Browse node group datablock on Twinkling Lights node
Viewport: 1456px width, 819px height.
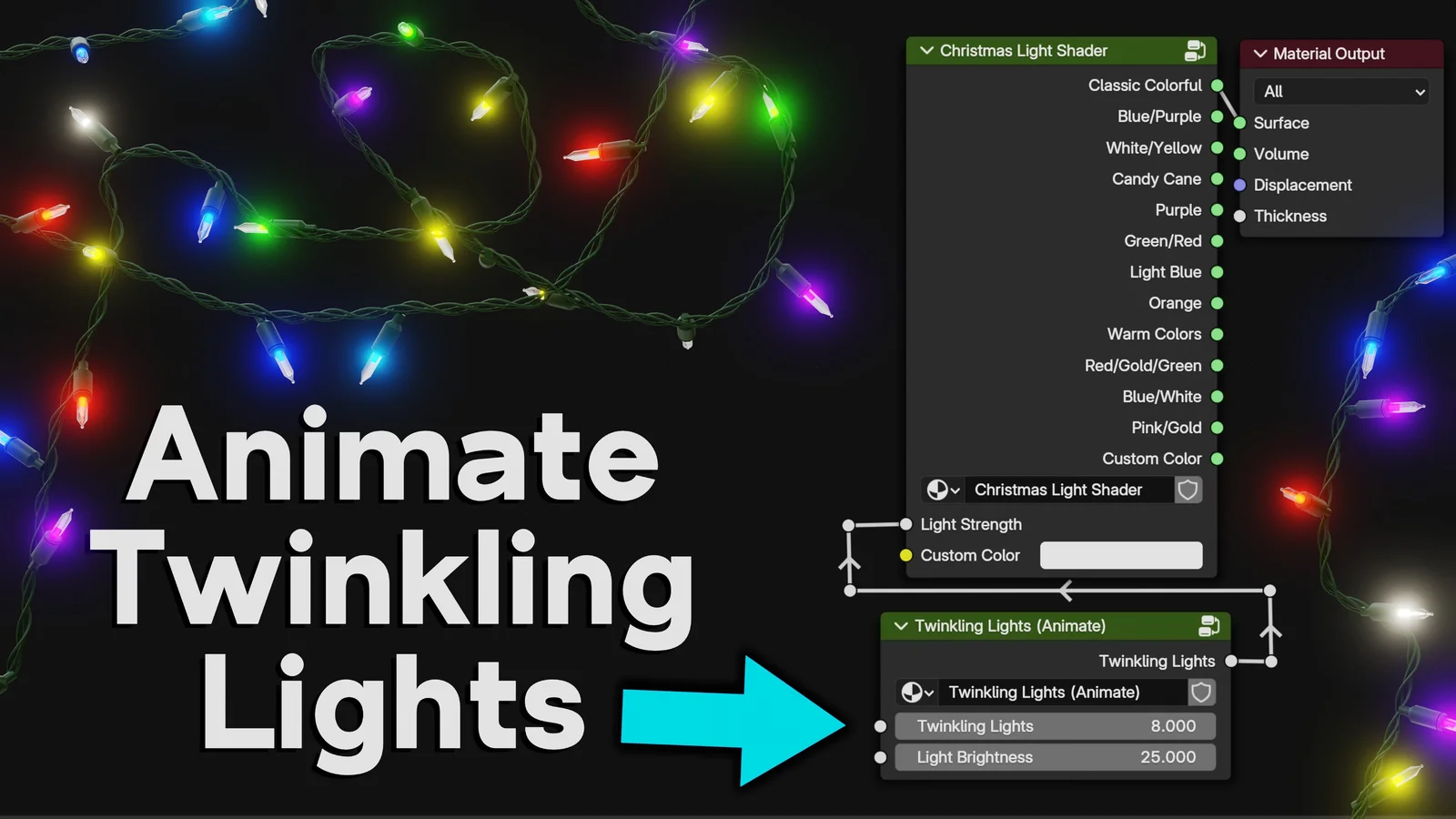(x=916, y=692)
